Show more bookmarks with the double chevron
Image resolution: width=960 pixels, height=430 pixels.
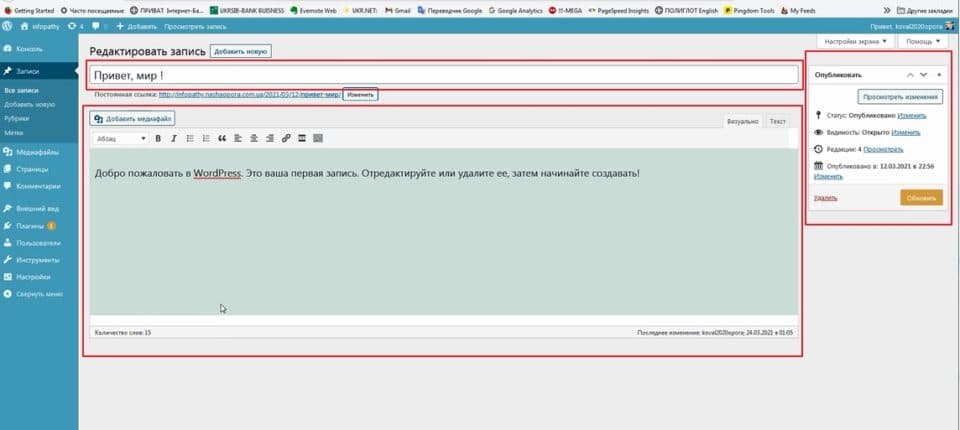click(887, 10)
